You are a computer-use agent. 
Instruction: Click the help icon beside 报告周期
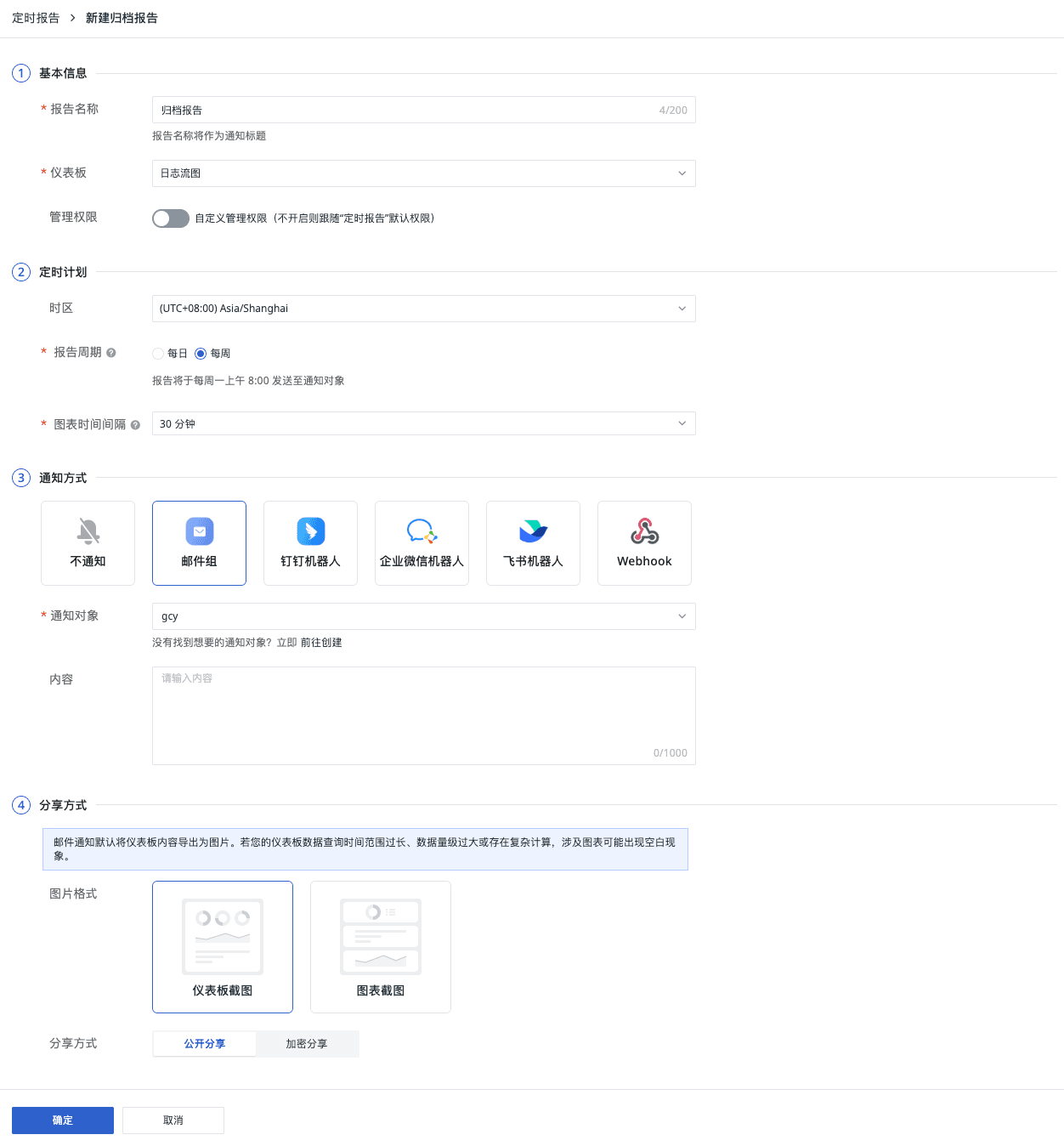point(111,353)
